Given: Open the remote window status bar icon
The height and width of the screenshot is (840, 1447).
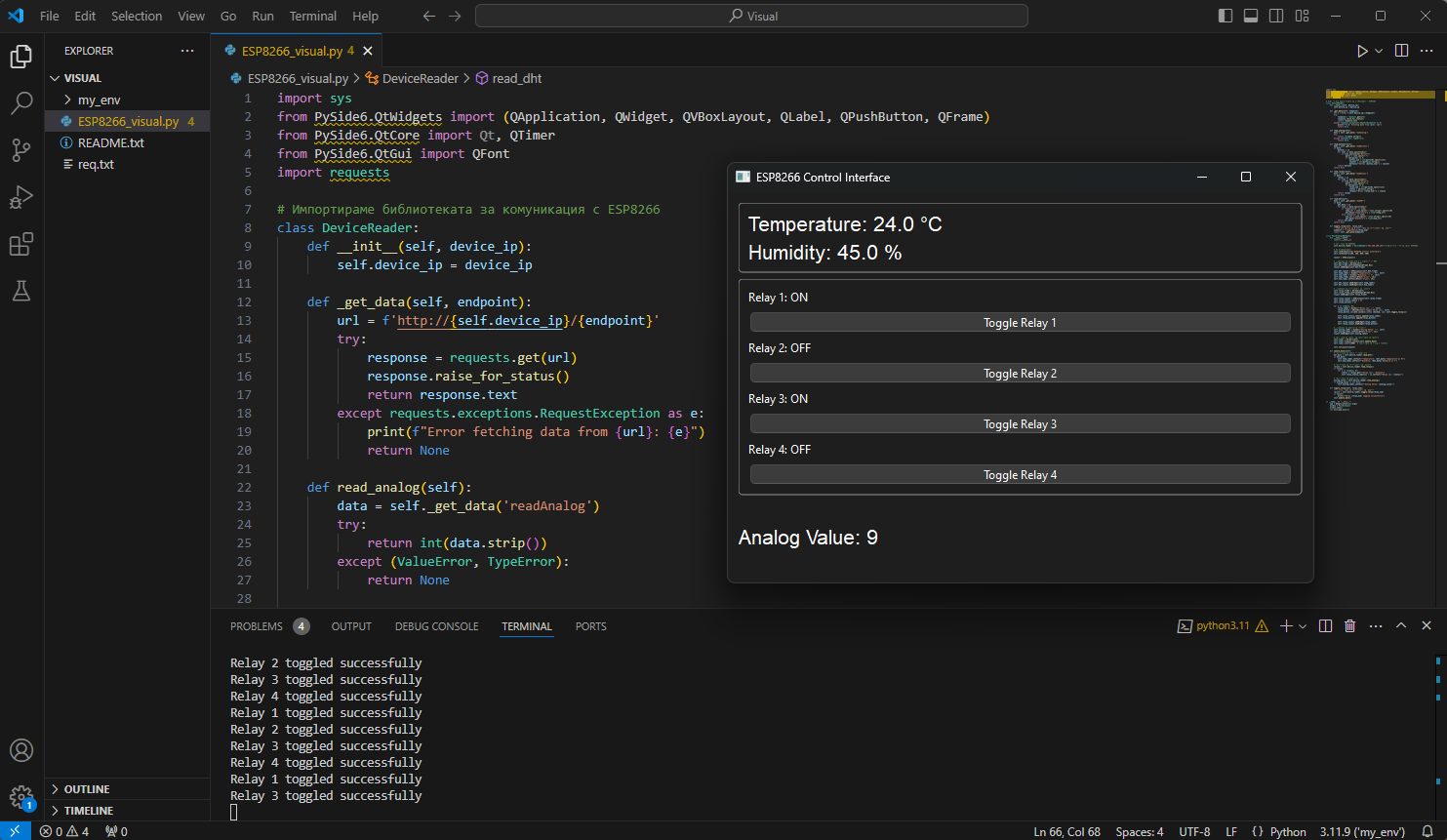Looking at the screenshot, I should [x=15, y=831].
